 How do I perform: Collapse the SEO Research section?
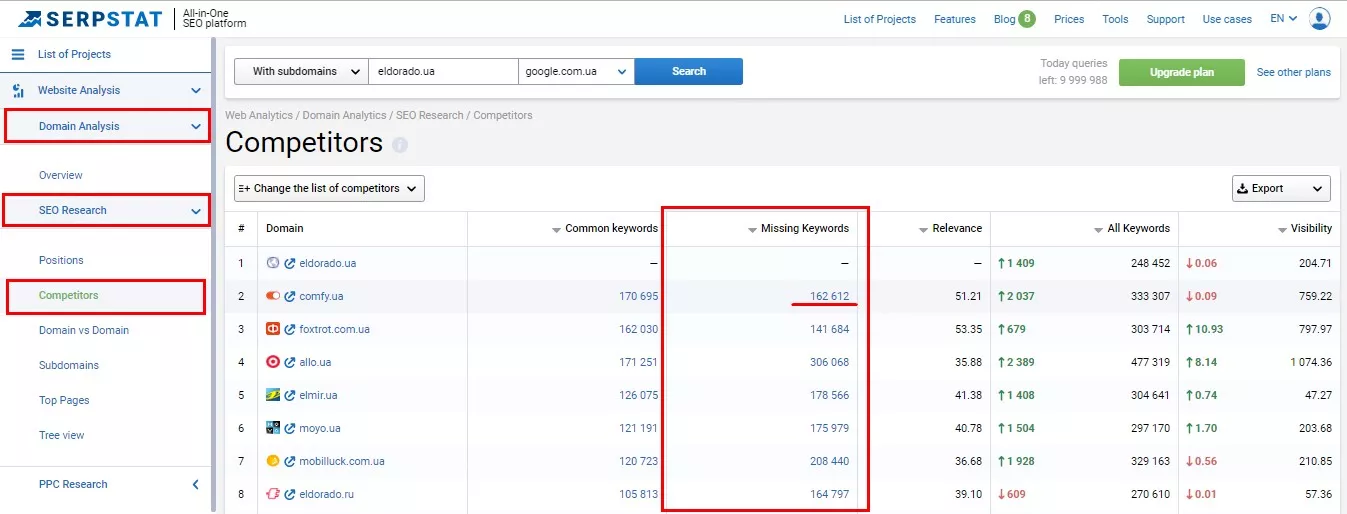pyautogui.click(x=196, y=210)
